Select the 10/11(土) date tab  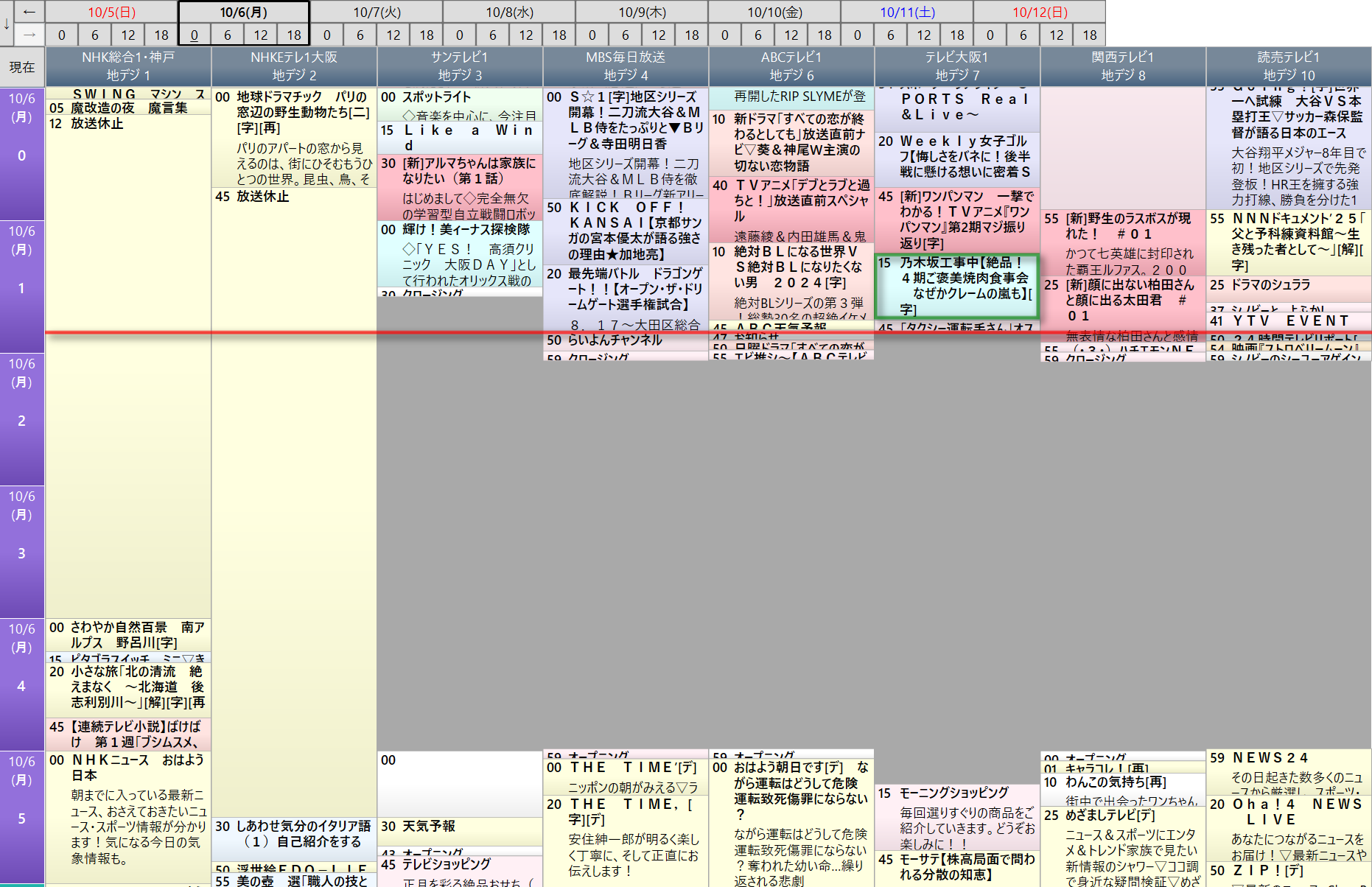click(x=907, y=12)
